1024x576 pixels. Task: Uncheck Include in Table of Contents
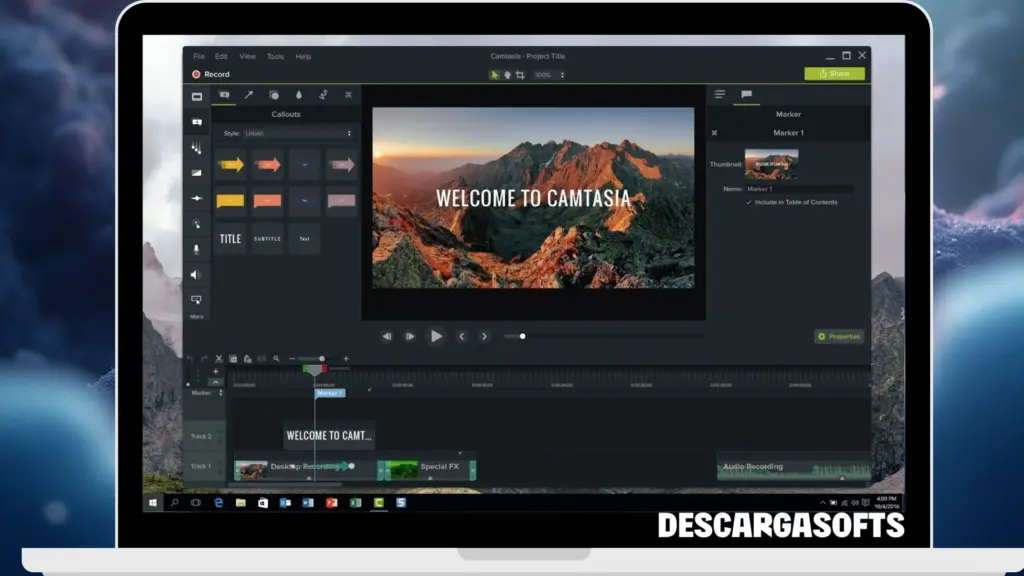tap(748, 203)
